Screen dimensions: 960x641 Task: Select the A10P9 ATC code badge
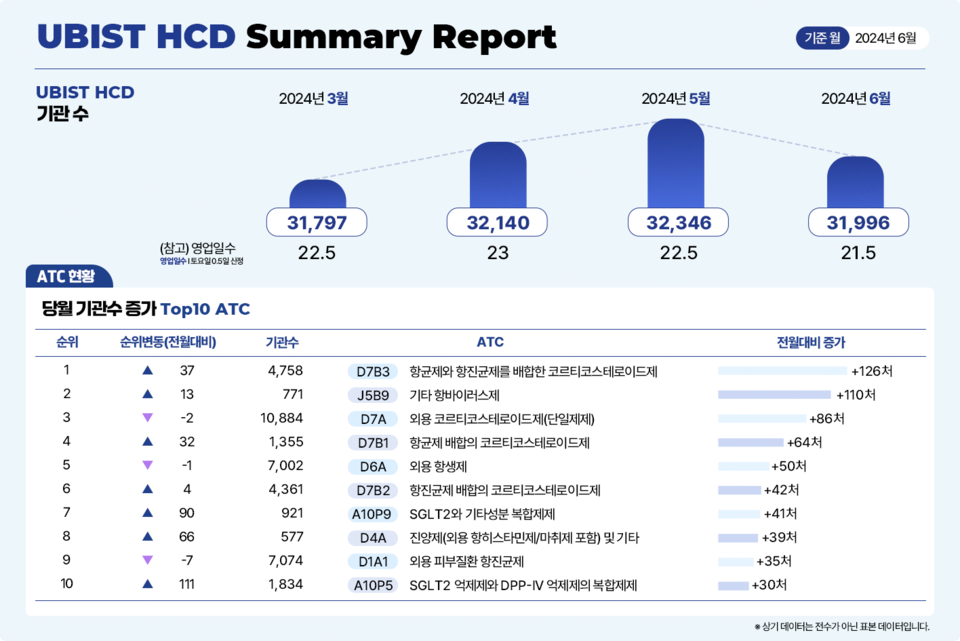pos(373,513)
